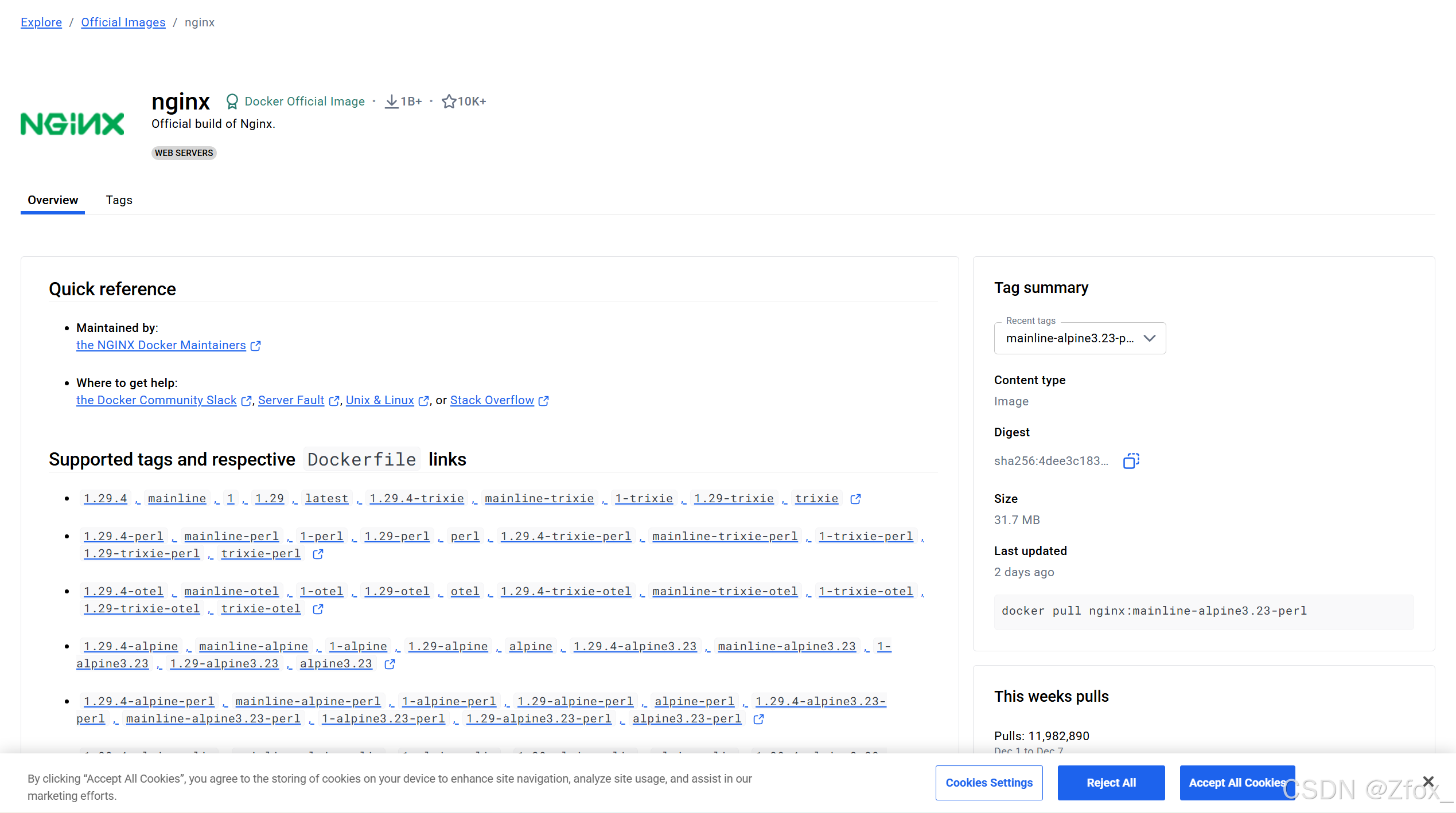
Task: Click the '2 days ago' last updated value
Action: [x=1024, y=572]
